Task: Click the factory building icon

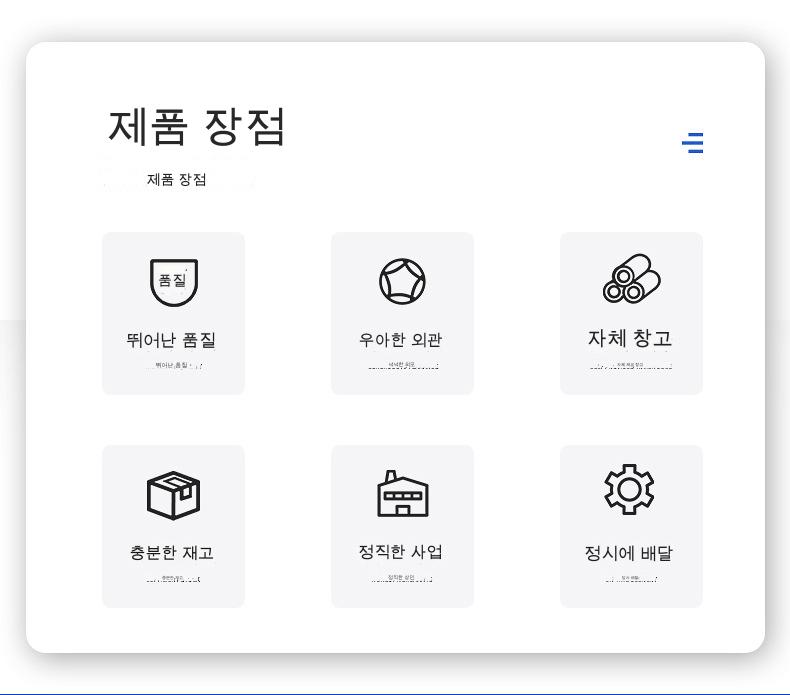Action: pos(402,493)
